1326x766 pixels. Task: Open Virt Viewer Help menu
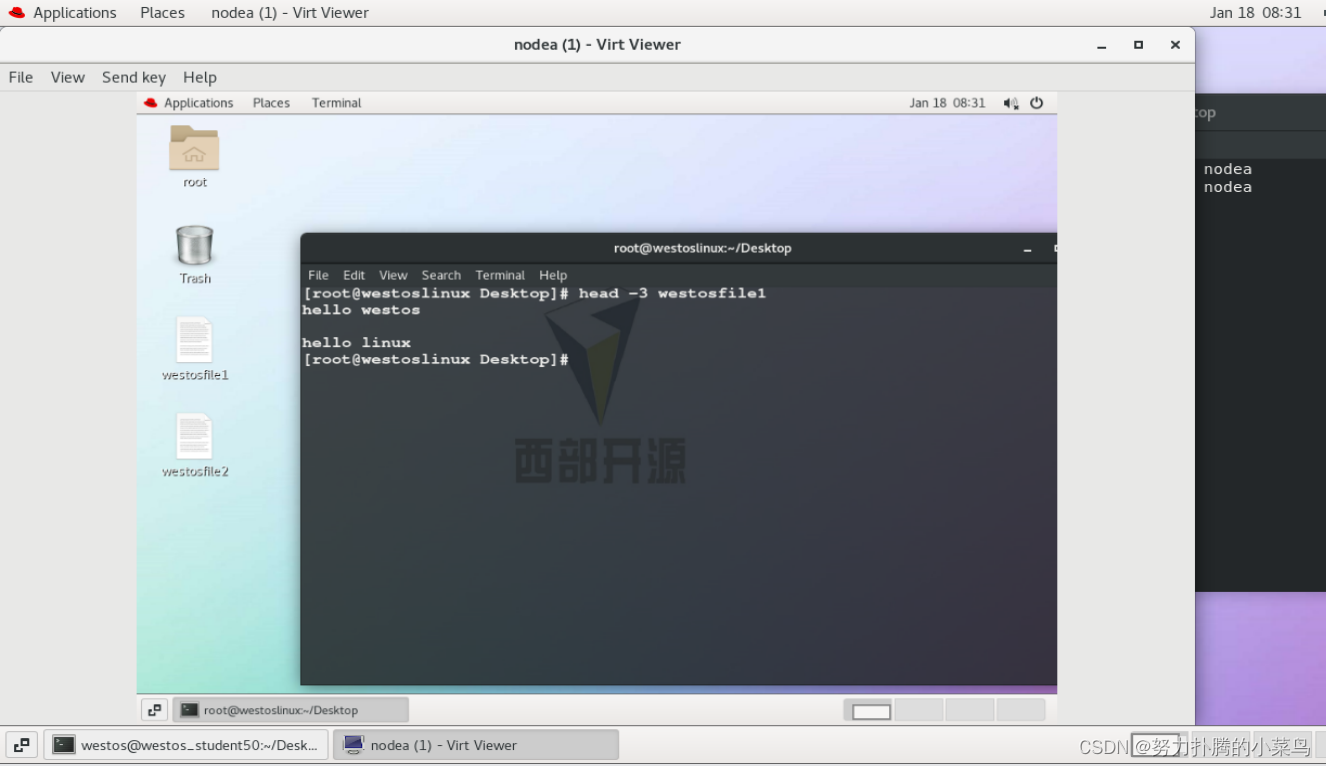[x=200, y=77]
